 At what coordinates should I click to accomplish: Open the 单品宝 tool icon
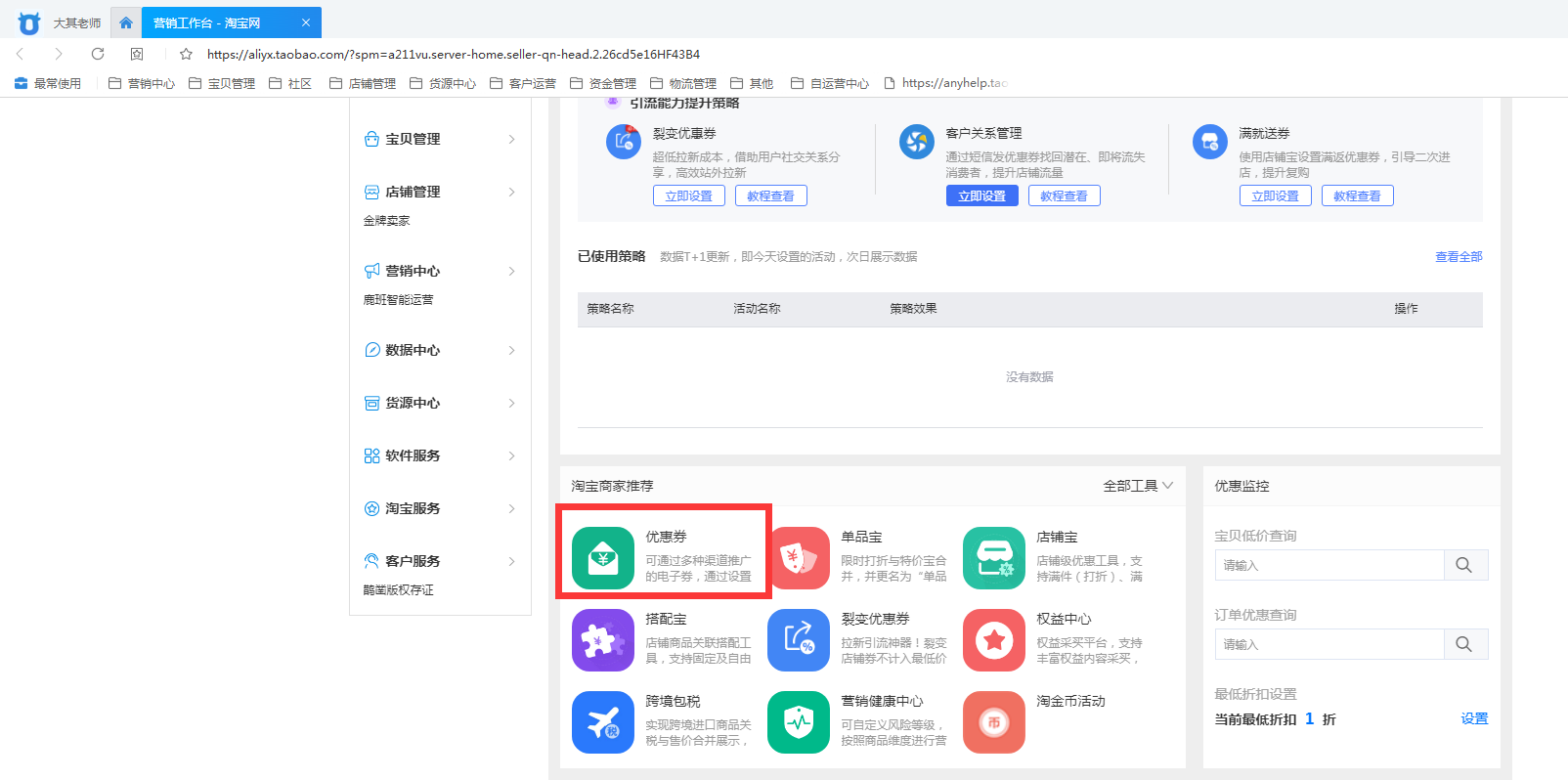click(800, 558)
